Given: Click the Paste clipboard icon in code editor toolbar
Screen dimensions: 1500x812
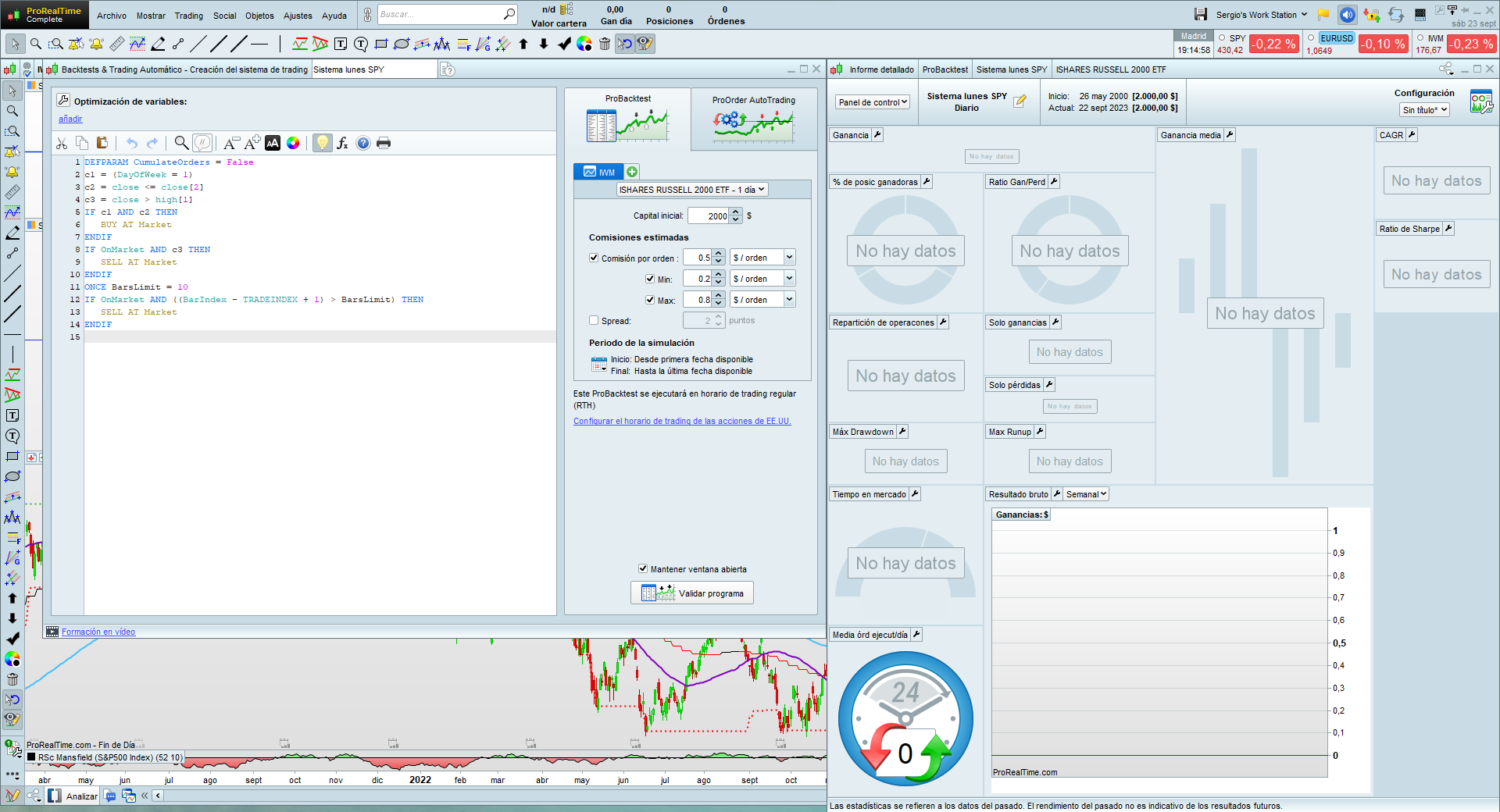Looking at the screenshot, I should pos(102,143).
